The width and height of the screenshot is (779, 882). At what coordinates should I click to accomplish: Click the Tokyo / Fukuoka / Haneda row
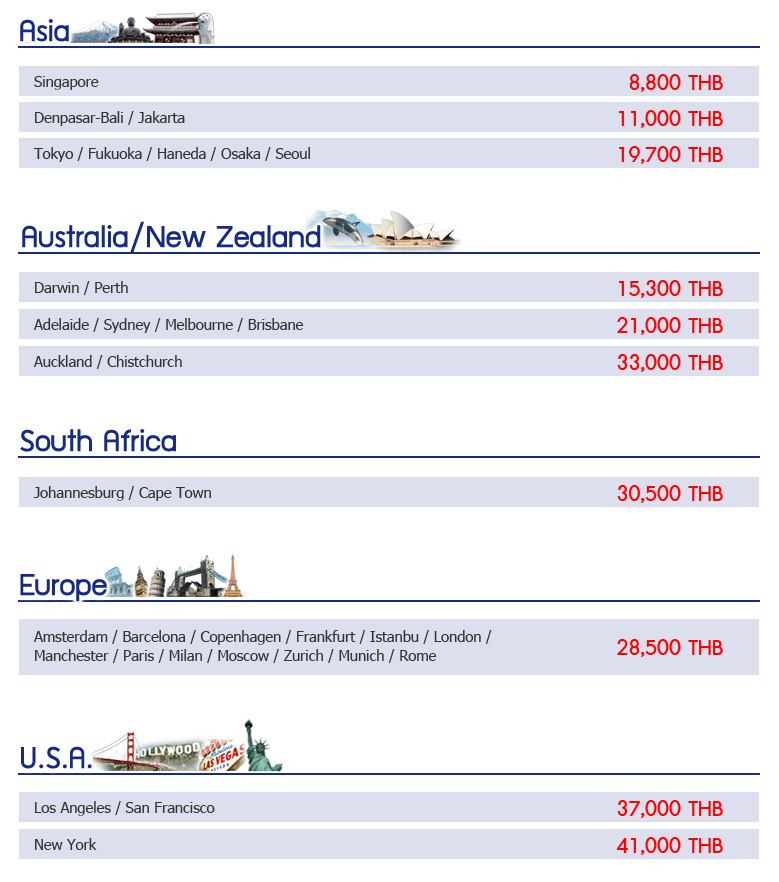[388, 154]
